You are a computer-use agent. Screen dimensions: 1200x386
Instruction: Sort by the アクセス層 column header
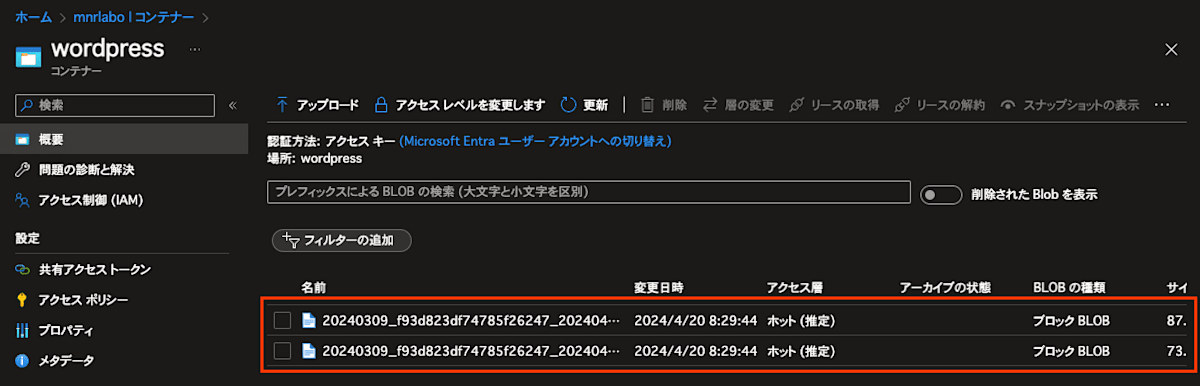pyautogui.click(x=794, y=287)
